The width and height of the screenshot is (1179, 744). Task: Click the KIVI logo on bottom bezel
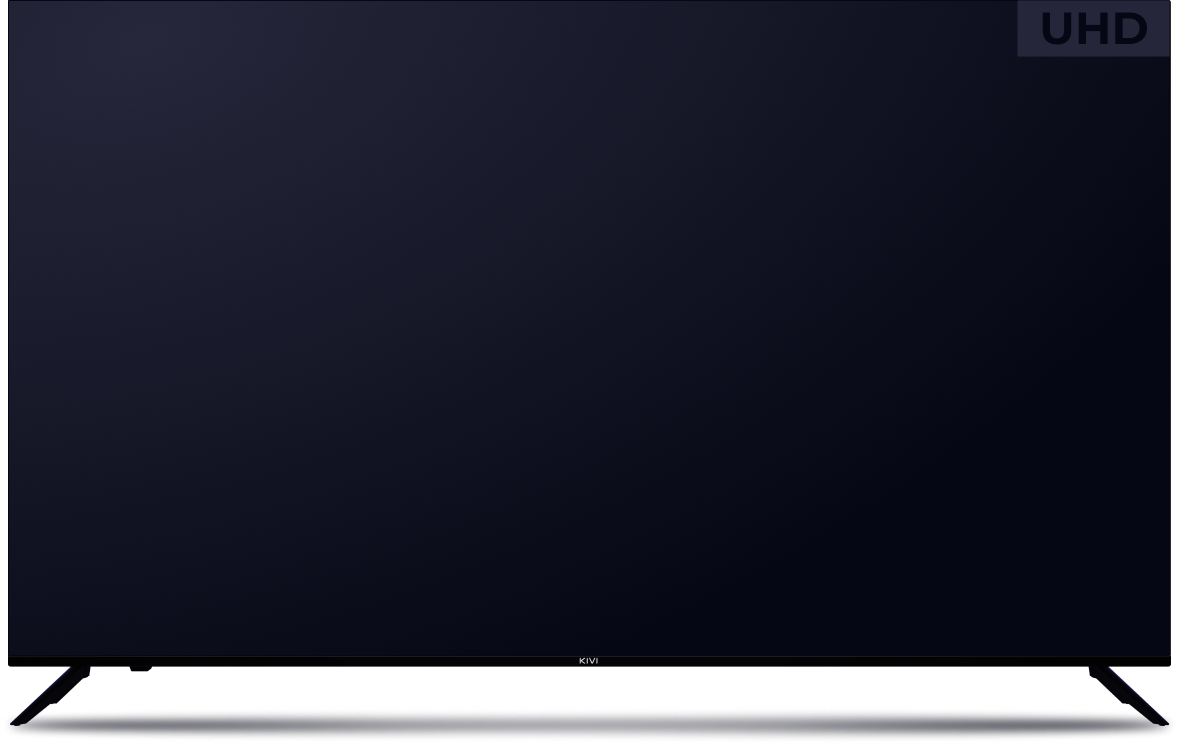click(x=589, y=661)
